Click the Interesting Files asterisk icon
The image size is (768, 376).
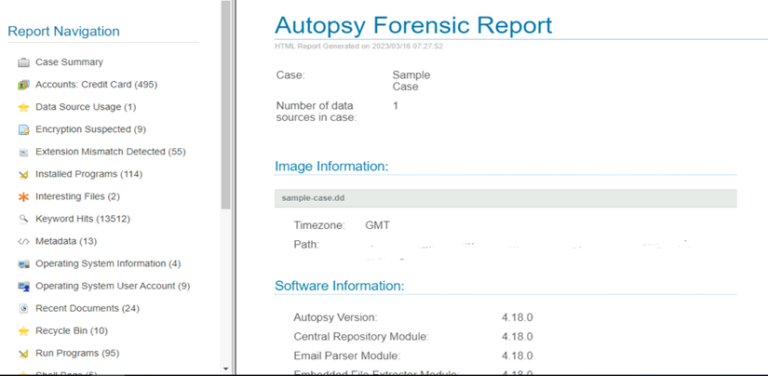pos(24,197)
